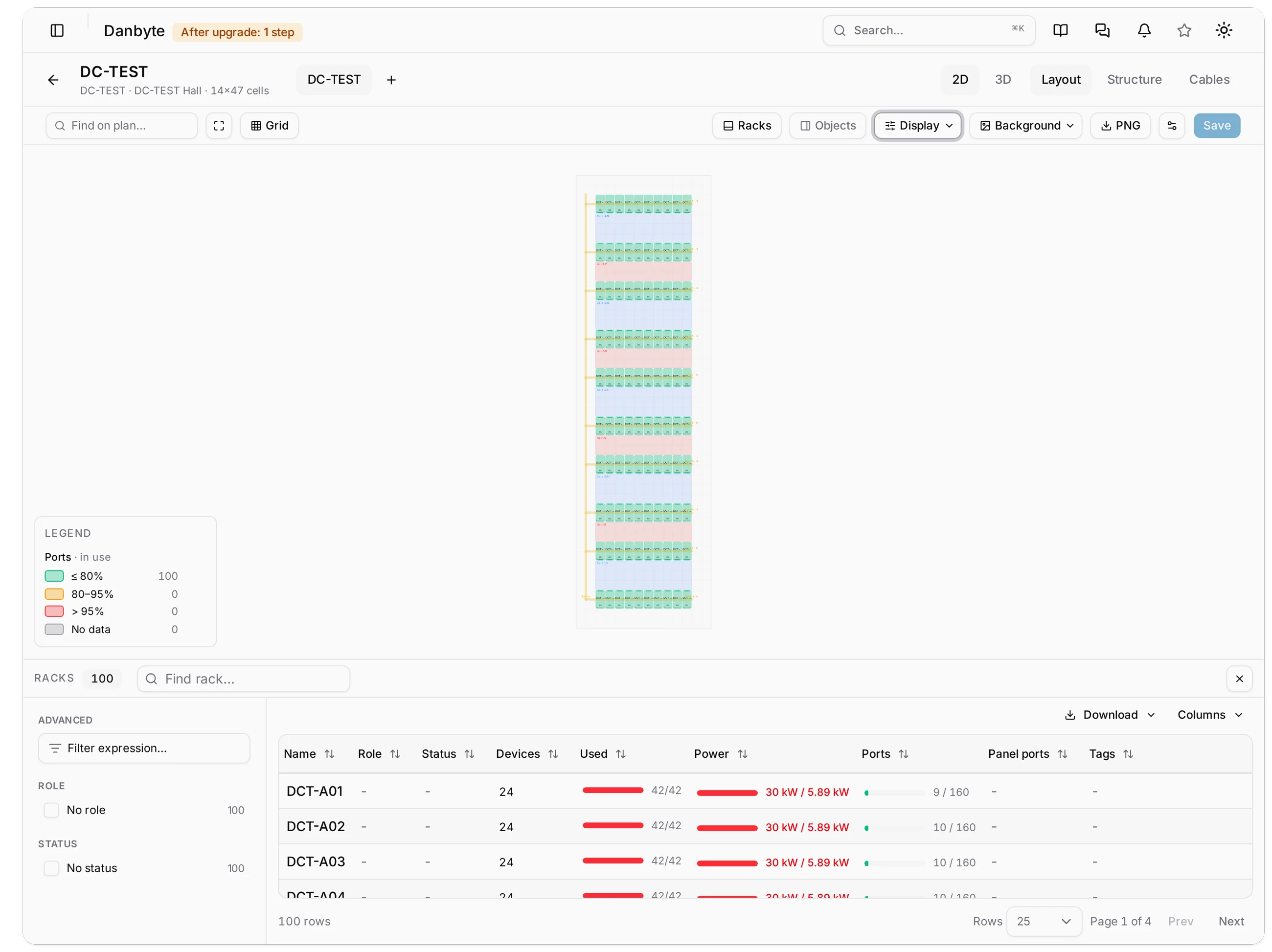Click the After upgrade: 1 step badge
Image resolution: width=1272 pixels, height=952 pixels.
[x=237, y=32]
